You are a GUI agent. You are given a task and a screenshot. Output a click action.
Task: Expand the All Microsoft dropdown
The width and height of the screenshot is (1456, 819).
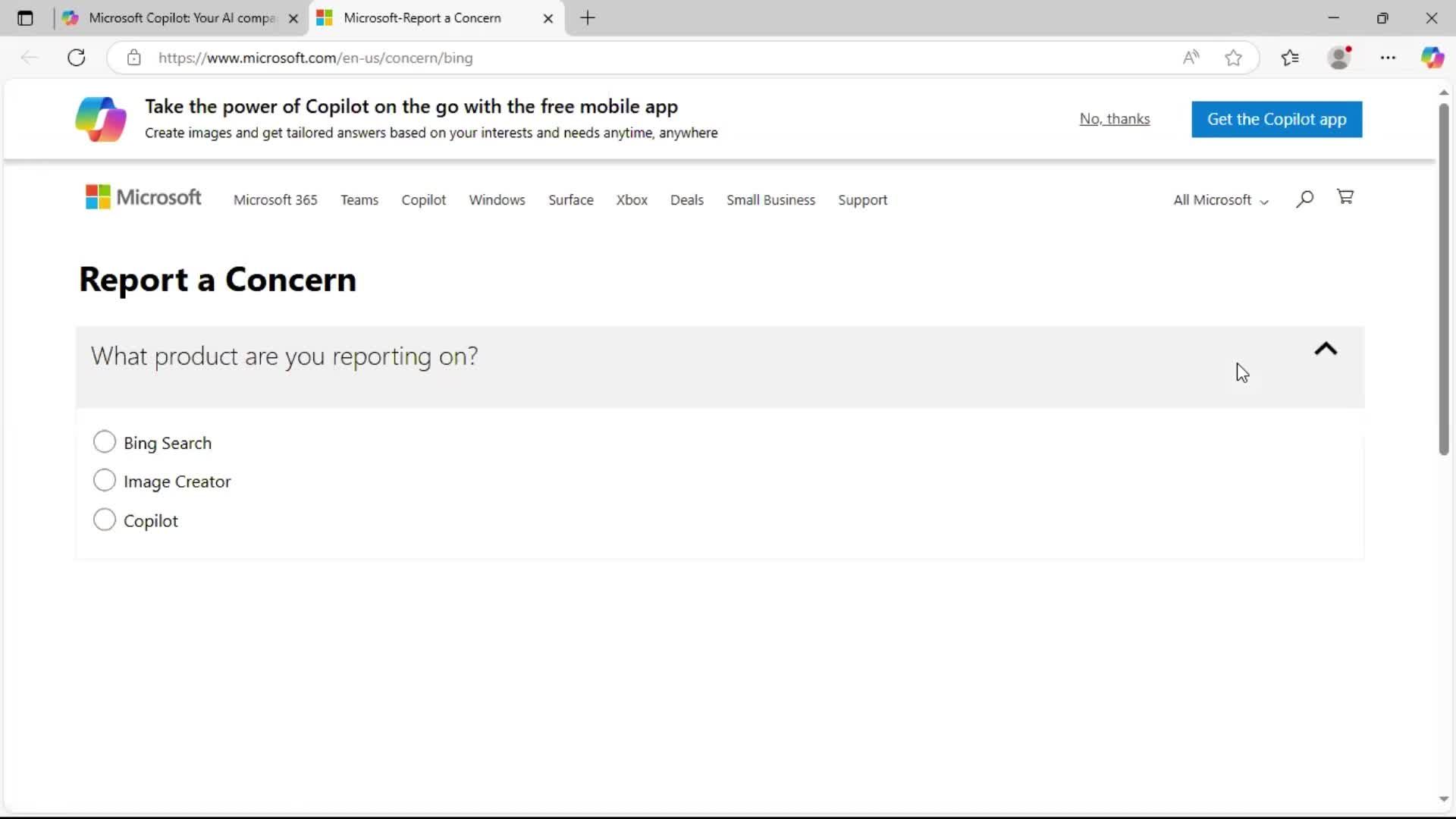1221,200
